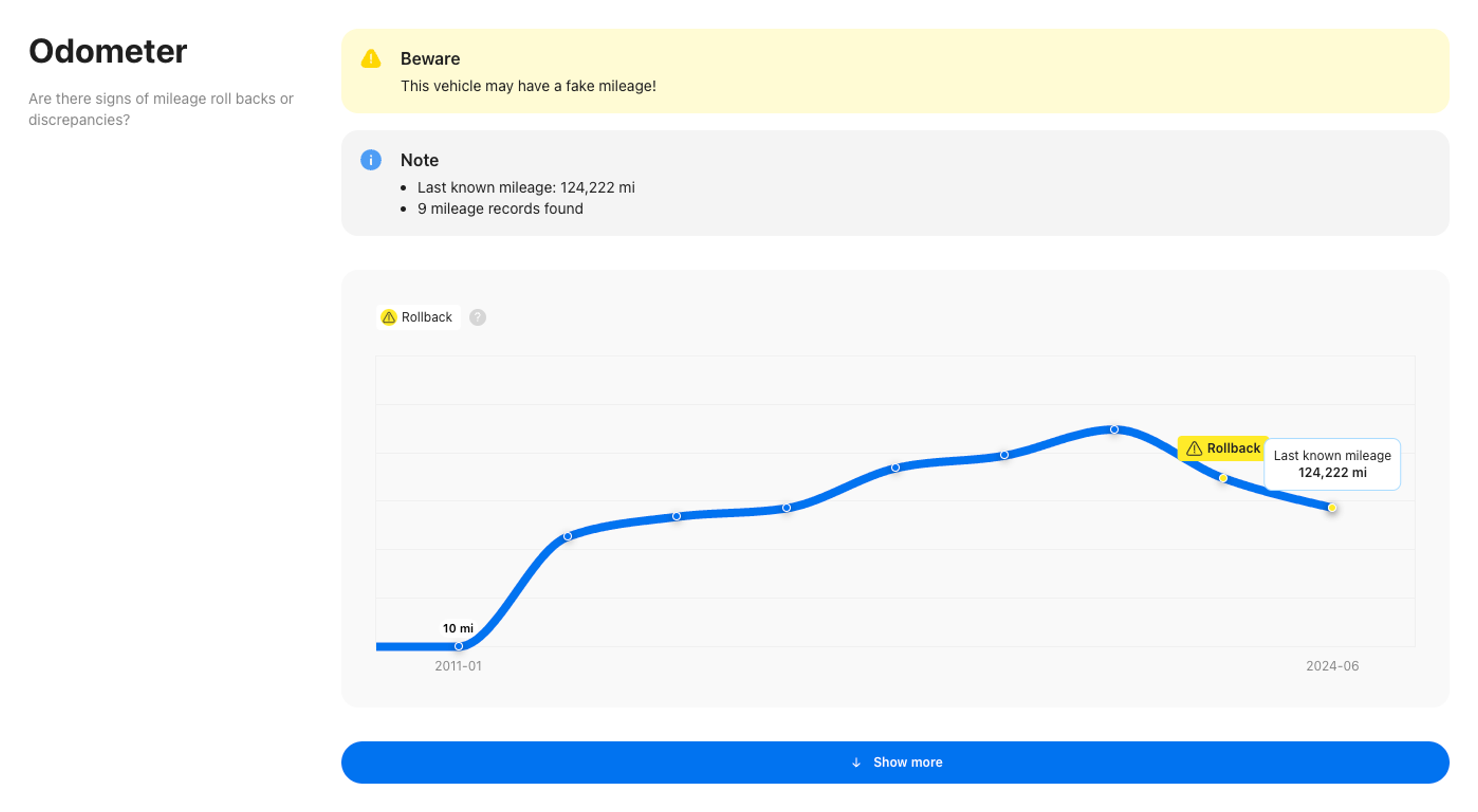
Task: Click the Odometer section heading
Action: [x=108, y=51]
